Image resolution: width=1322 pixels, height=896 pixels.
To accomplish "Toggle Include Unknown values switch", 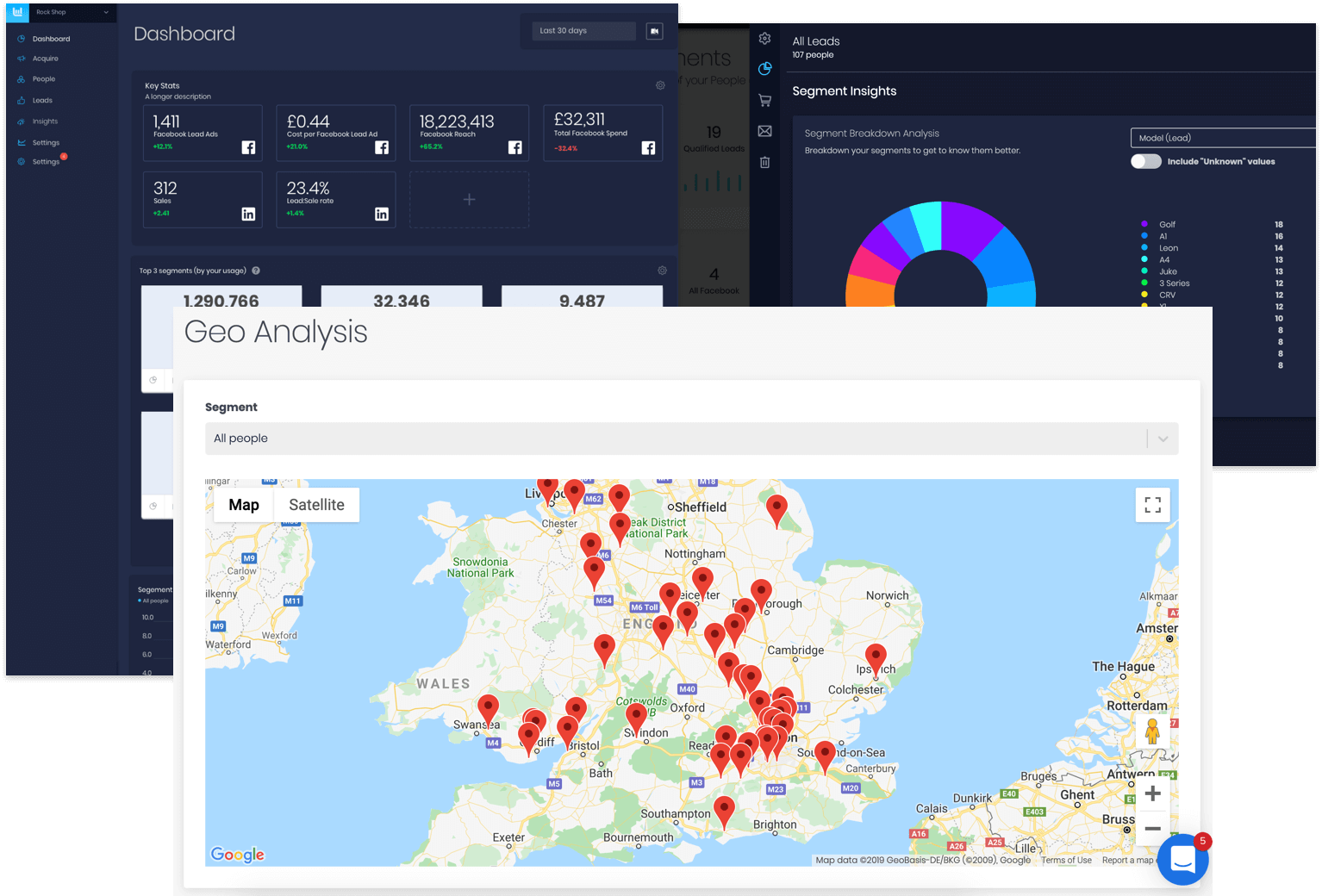I will click(x=1145, y=161).
